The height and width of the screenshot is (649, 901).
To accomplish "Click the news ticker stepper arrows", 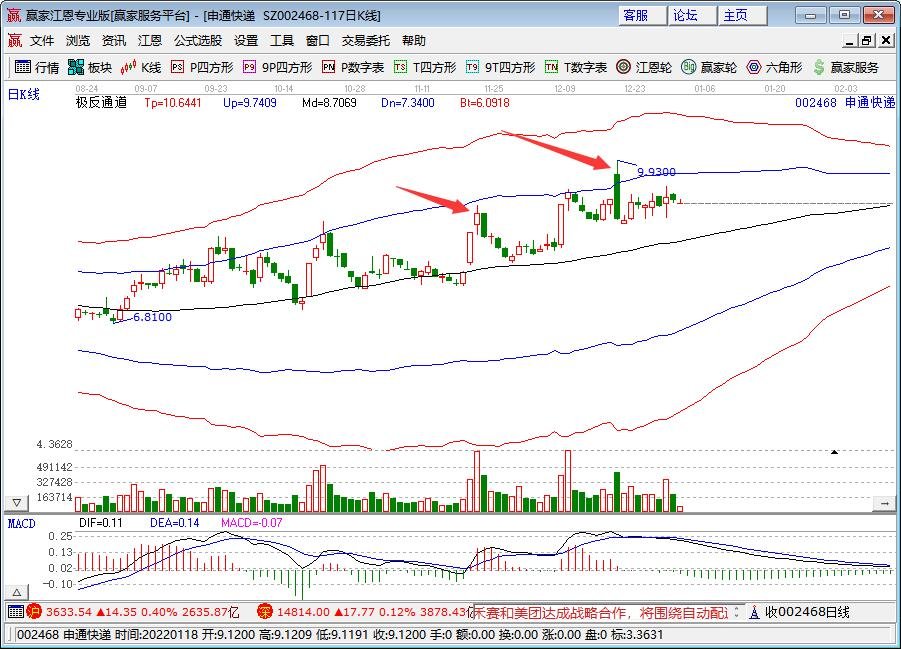I will [737, 612].
